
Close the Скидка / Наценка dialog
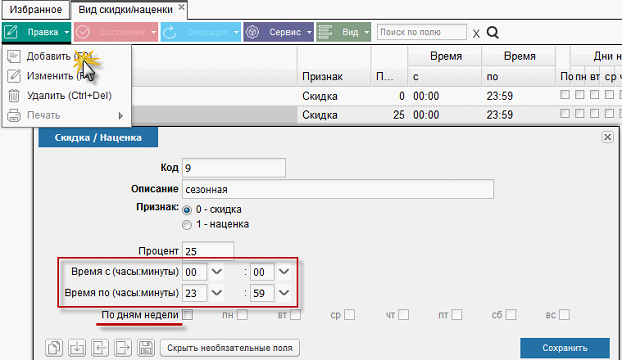[607, 137]
